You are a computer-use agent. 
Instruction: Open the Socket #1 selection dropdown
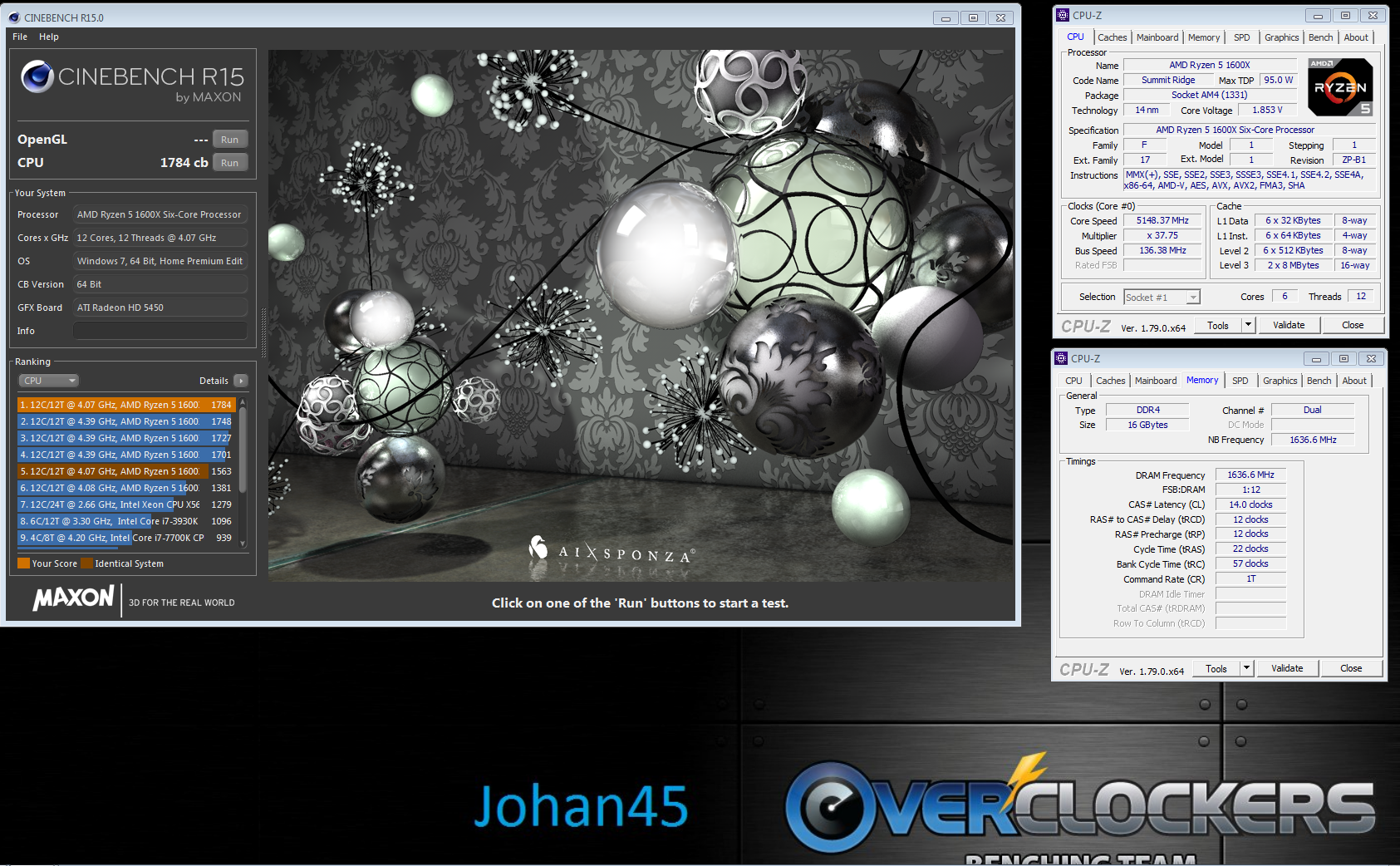click(x=1162, y=298)
